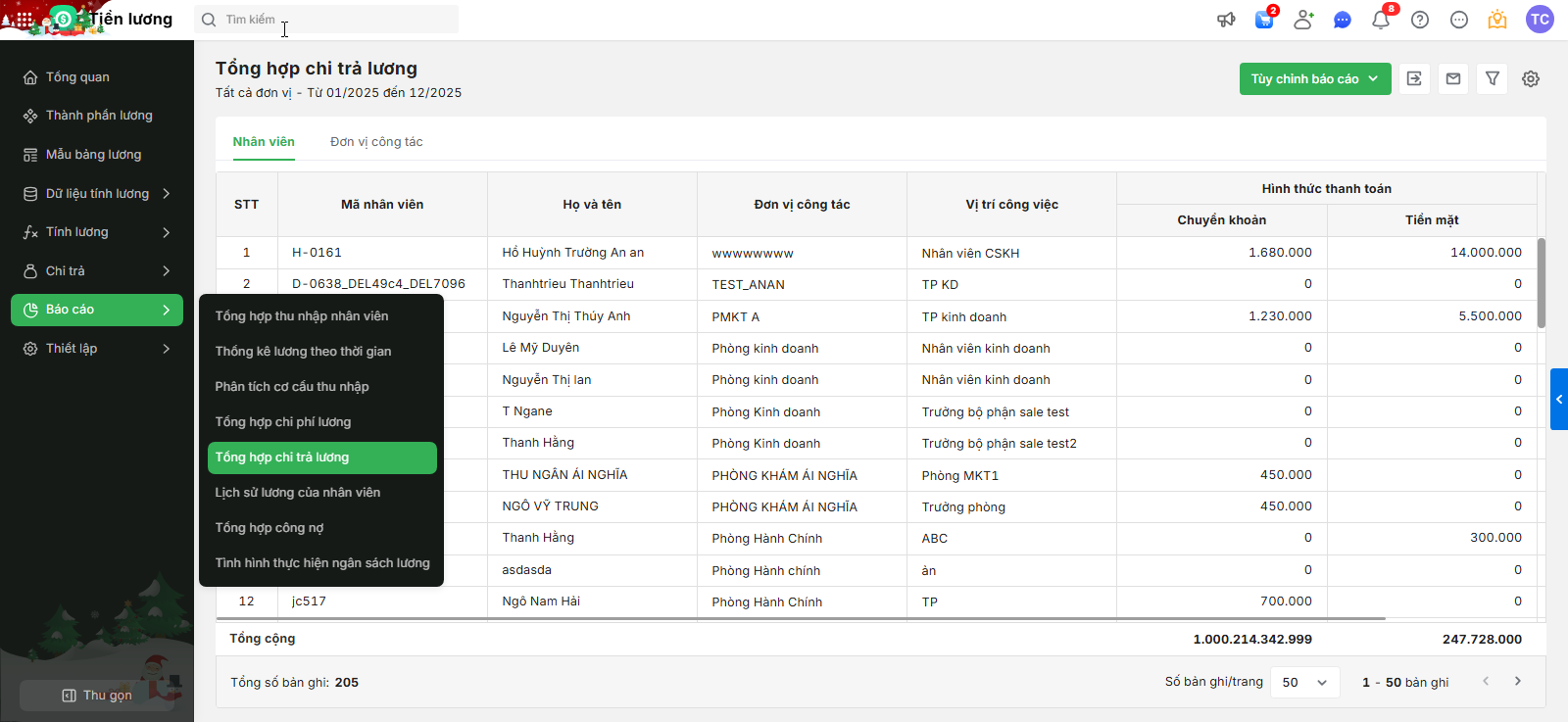Click position Trưởng bộ phận sale test2

click(999, 444)
